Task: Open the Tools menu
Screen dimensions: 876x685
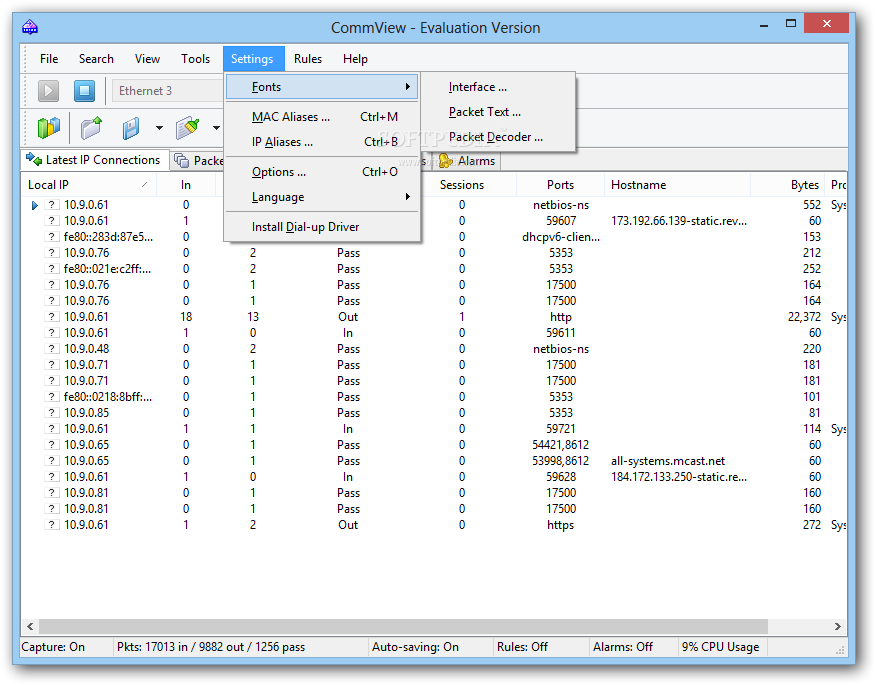Action: (x=196, y=59)
